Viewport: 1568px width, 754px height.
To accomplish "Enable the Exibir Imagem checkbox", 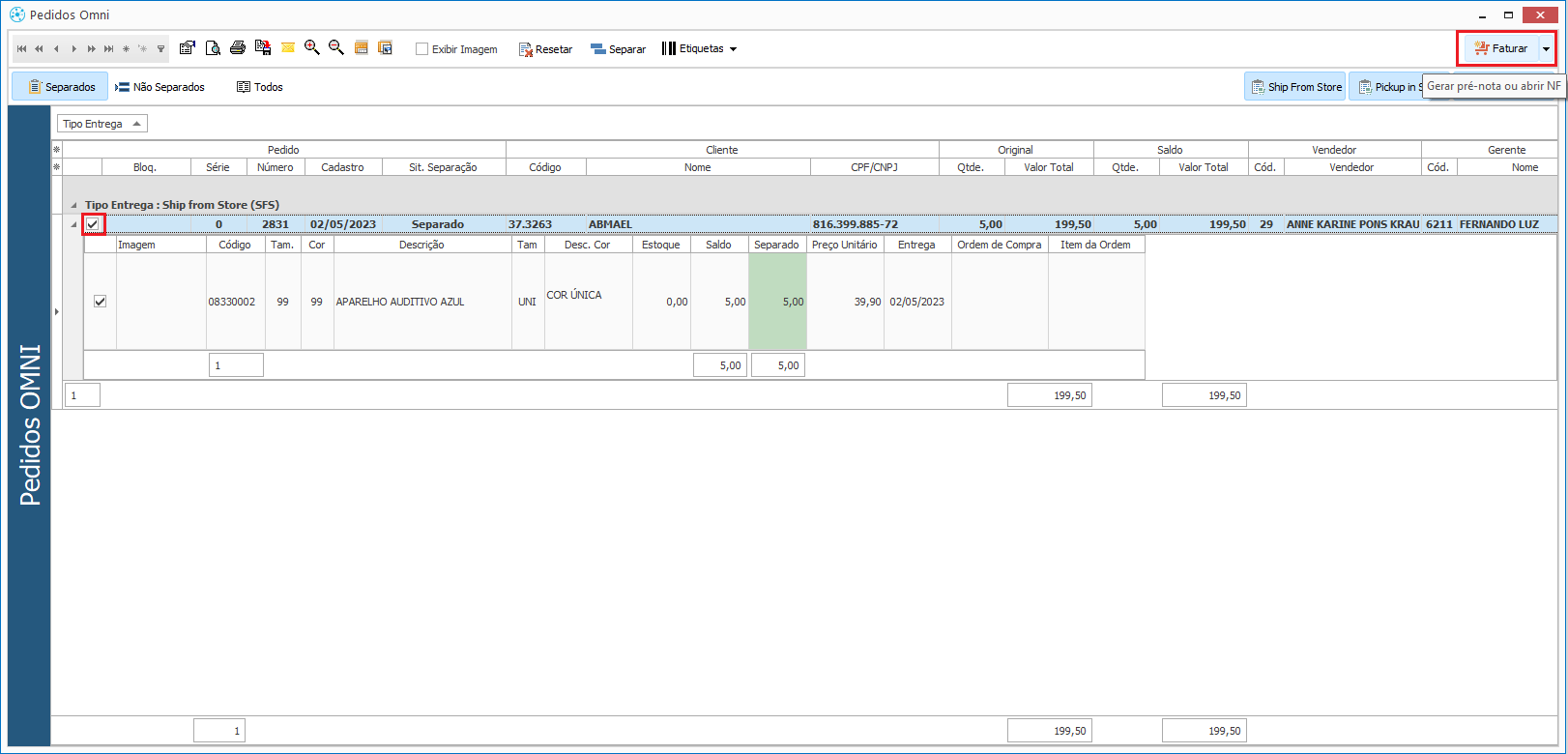I will tap(421, 48).
